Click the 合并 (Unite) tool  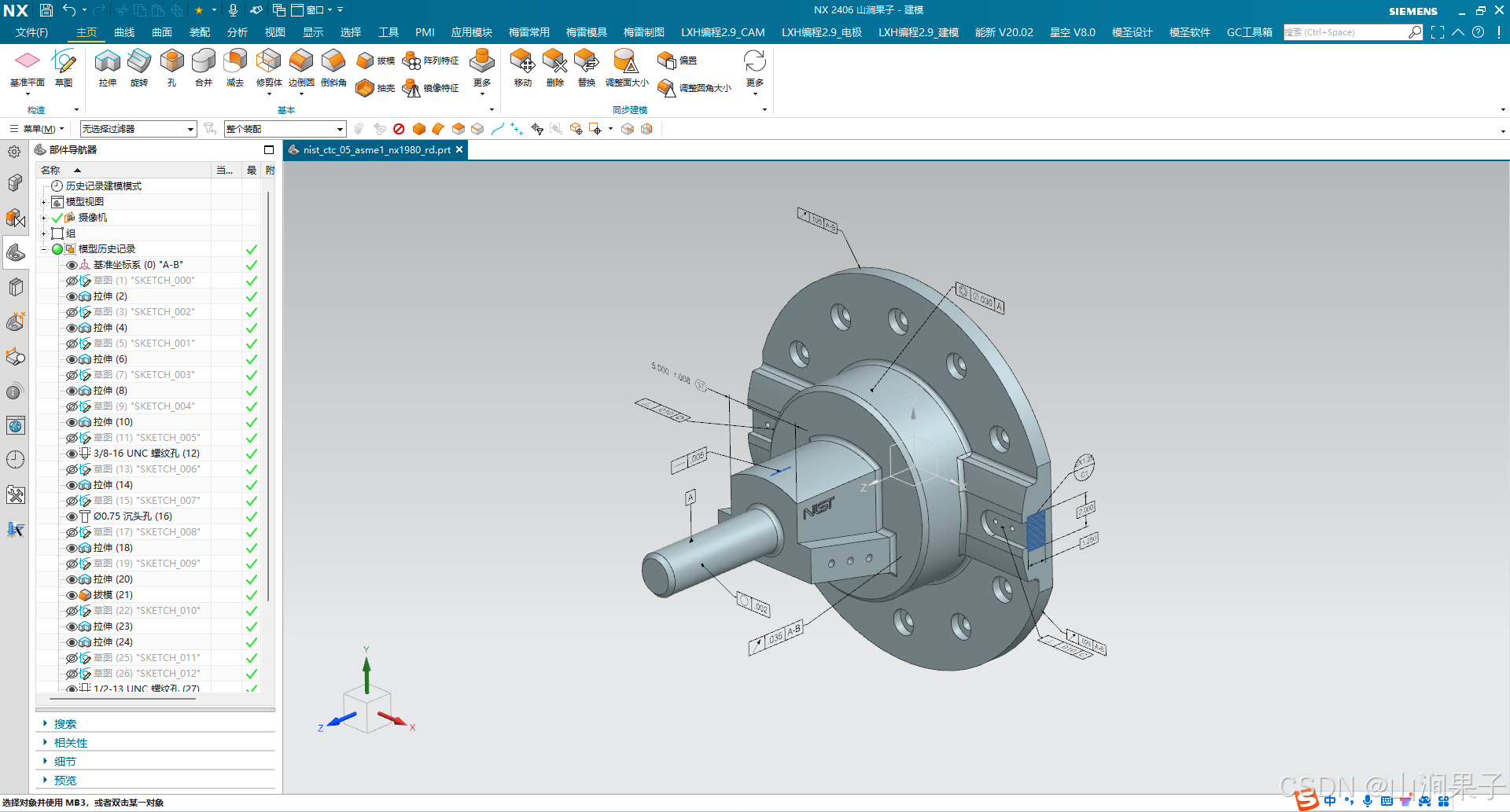(204, 68)
